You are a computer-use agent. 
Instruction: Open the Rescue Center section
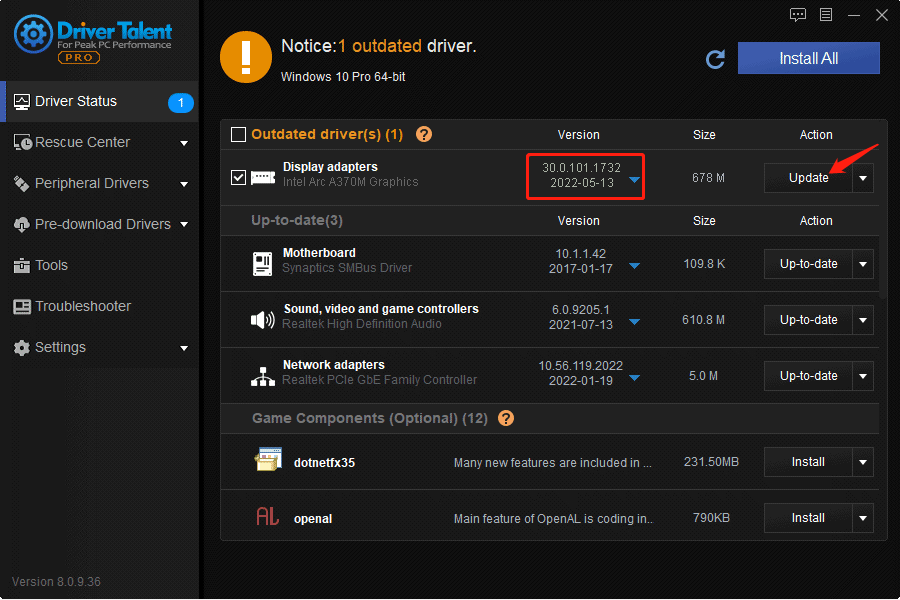coord(99,142)
